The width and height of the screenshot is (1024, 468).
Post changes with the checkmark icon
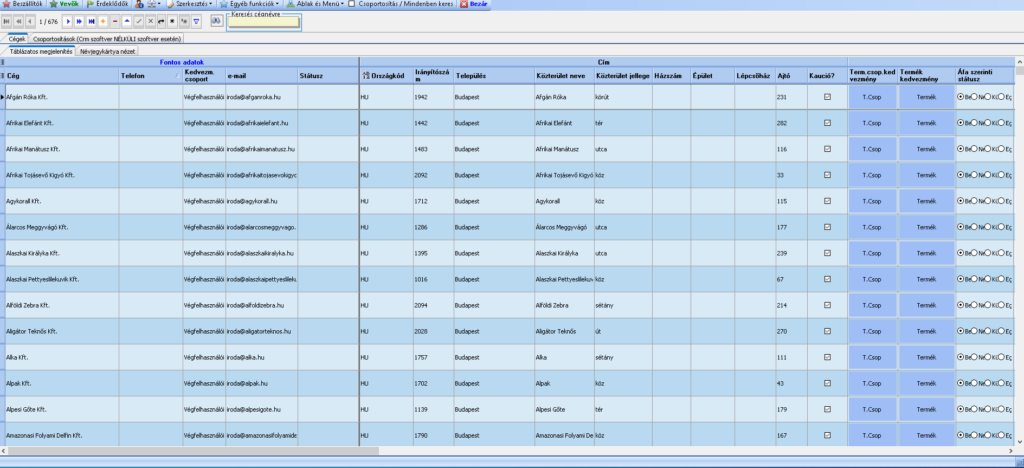coord(138,22)
